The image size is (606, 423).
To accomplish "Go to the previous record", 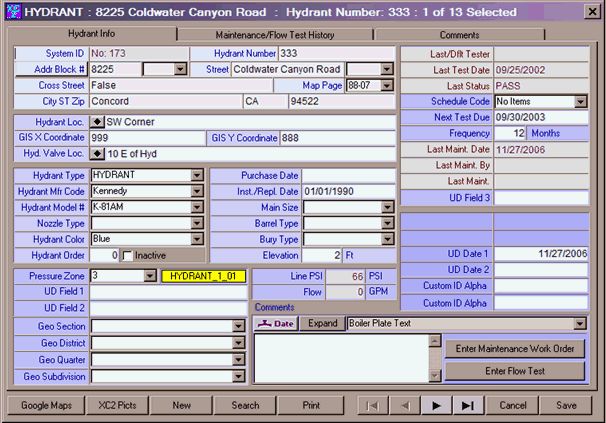I will (x=404, y=406).
